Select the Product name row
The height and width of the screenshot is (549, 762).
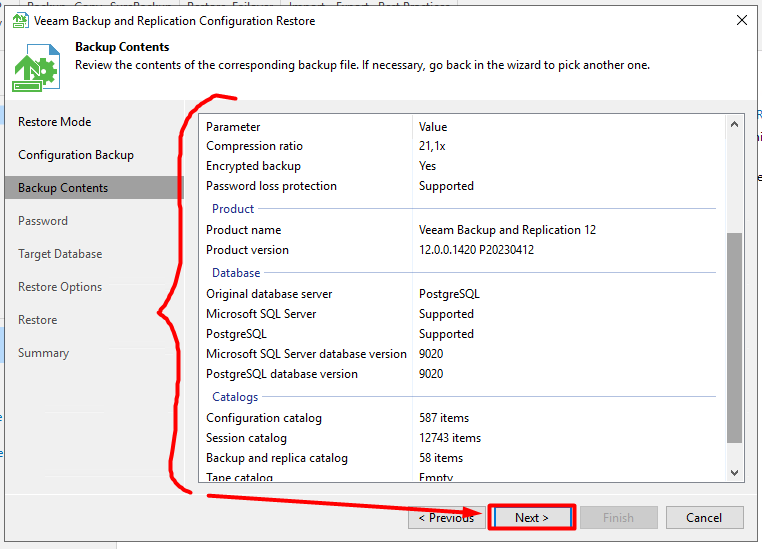click(462, 230)
